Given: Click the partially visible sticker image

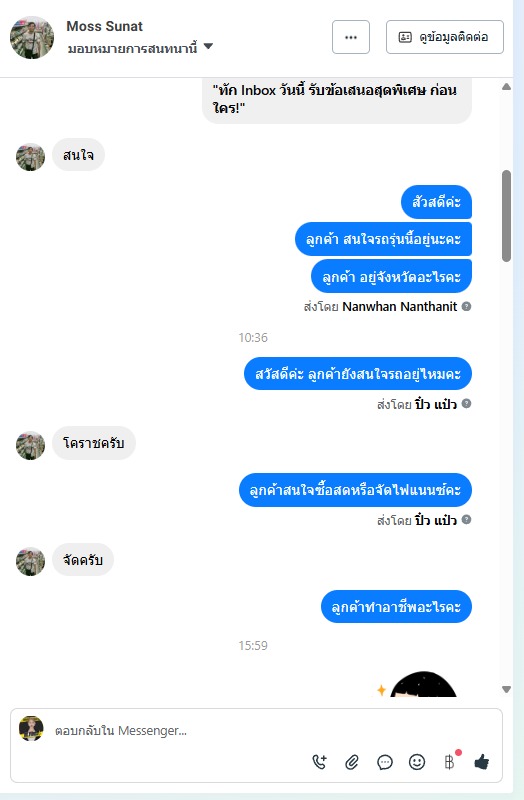Looking at the screenshot, I should click(422, 684).
